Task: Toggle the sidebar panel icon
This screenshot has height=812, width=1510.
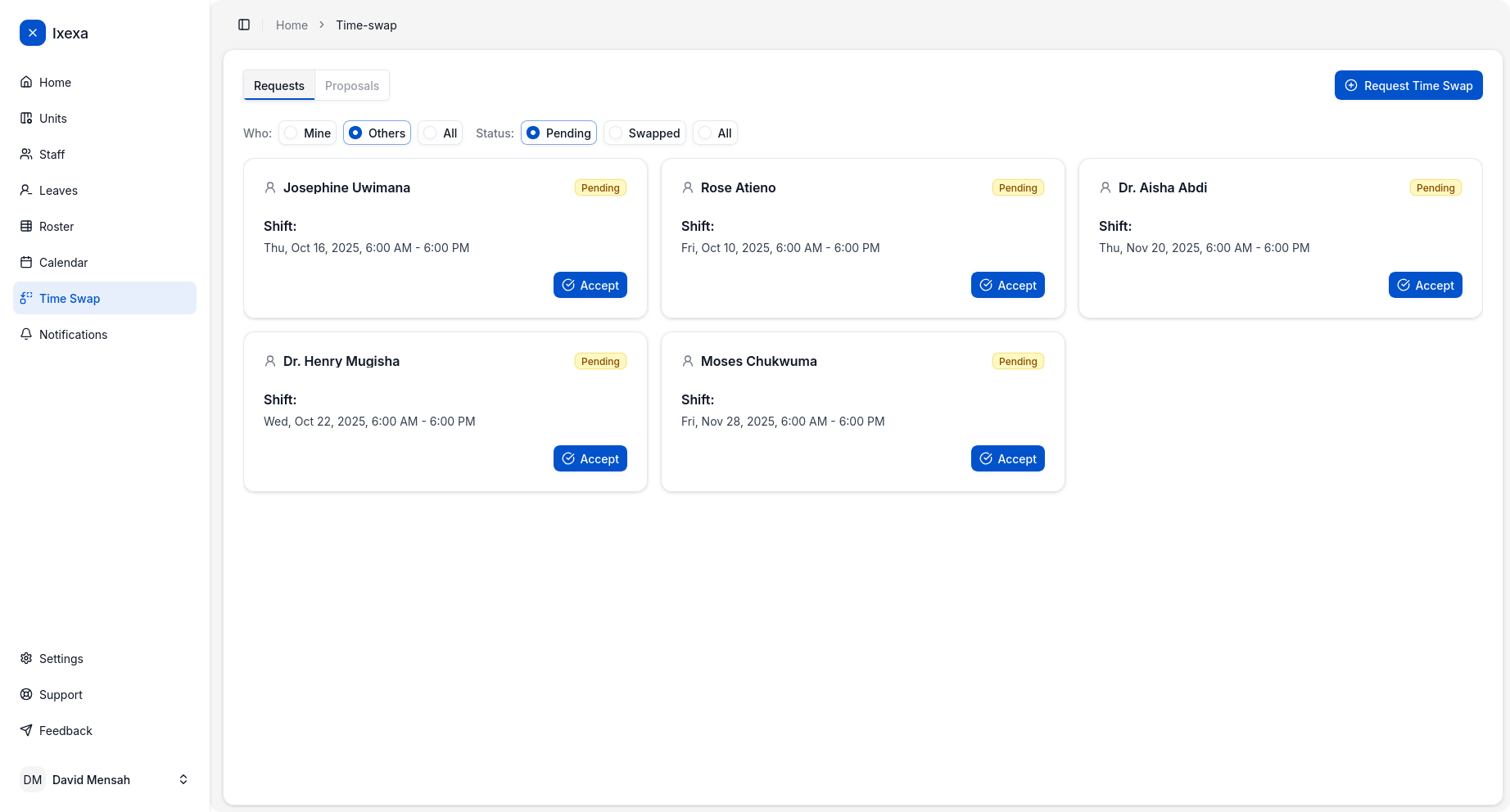Action: coord(244,25)
